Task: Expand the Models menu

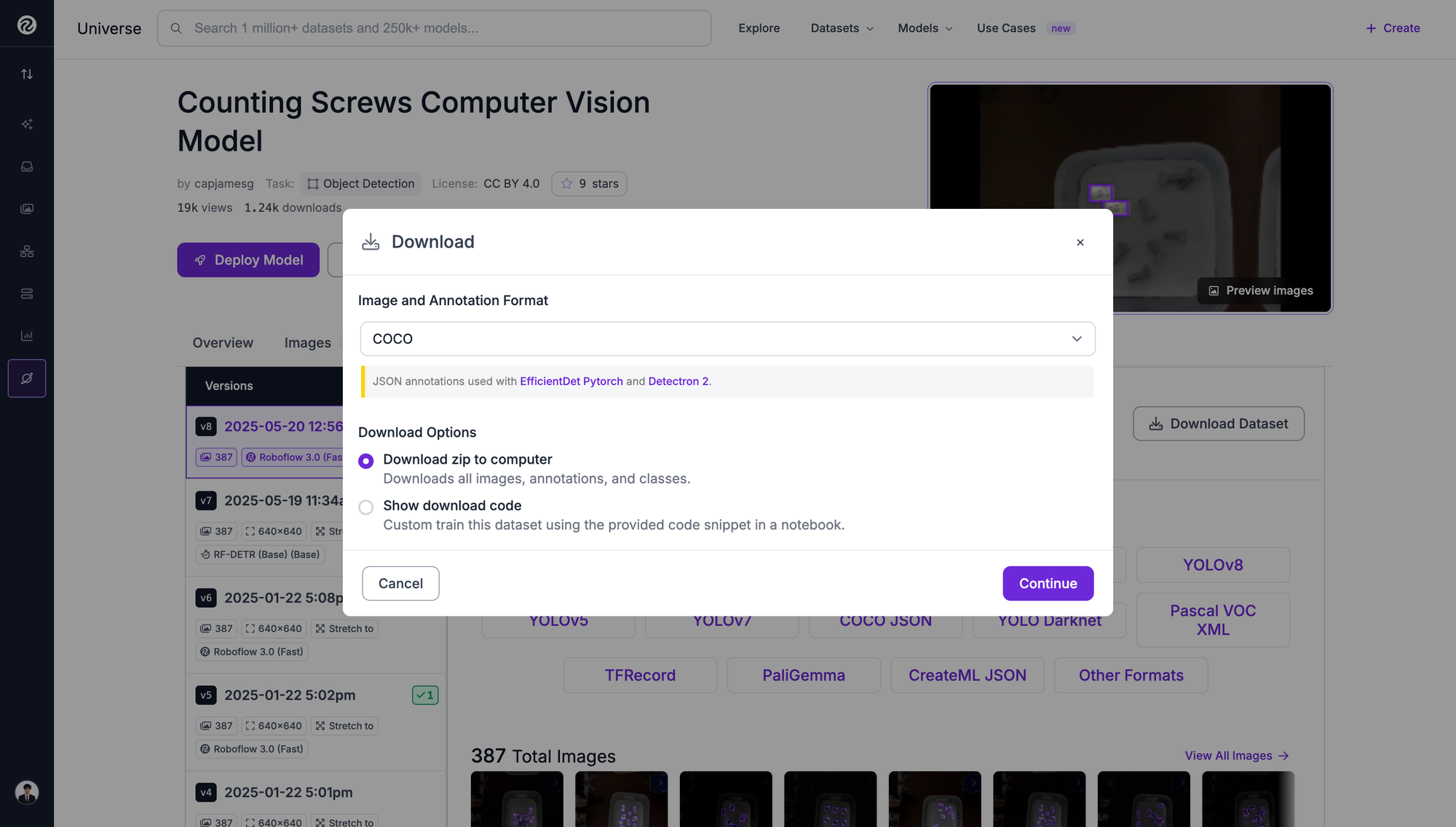Action: (925, 28)
